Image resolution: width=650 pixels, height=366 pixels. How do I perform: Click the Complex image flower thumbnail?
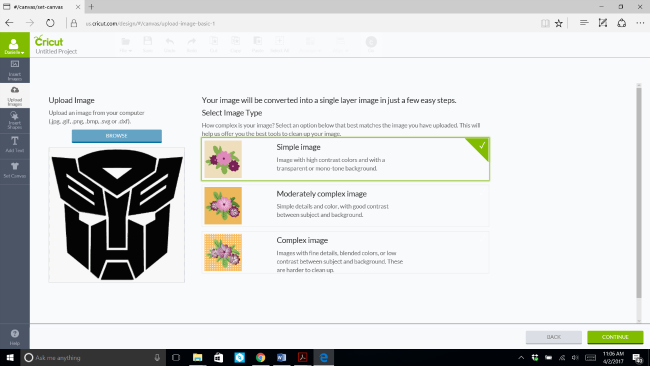tap(223, 252)
